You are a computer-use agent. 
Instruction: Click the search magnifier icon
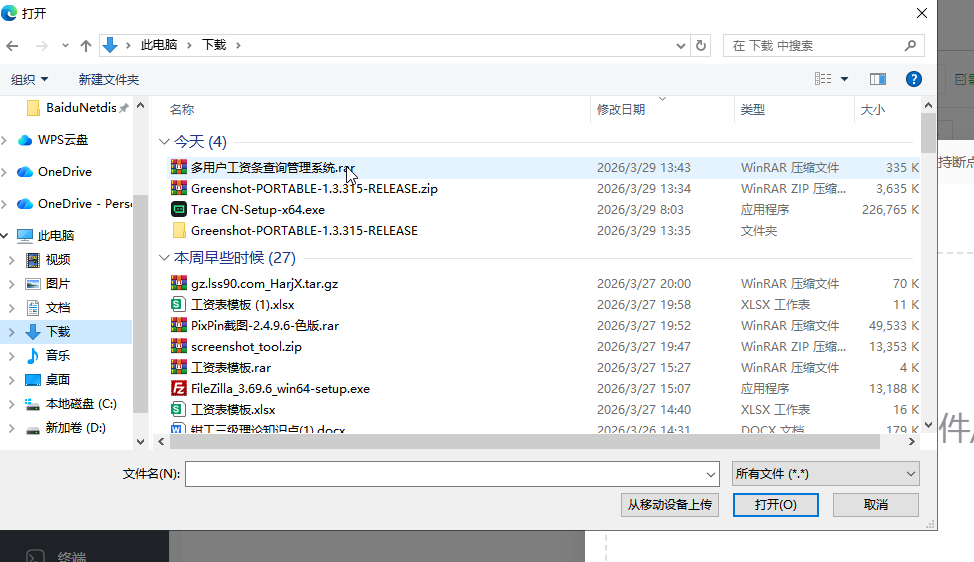tap(910, 45)
